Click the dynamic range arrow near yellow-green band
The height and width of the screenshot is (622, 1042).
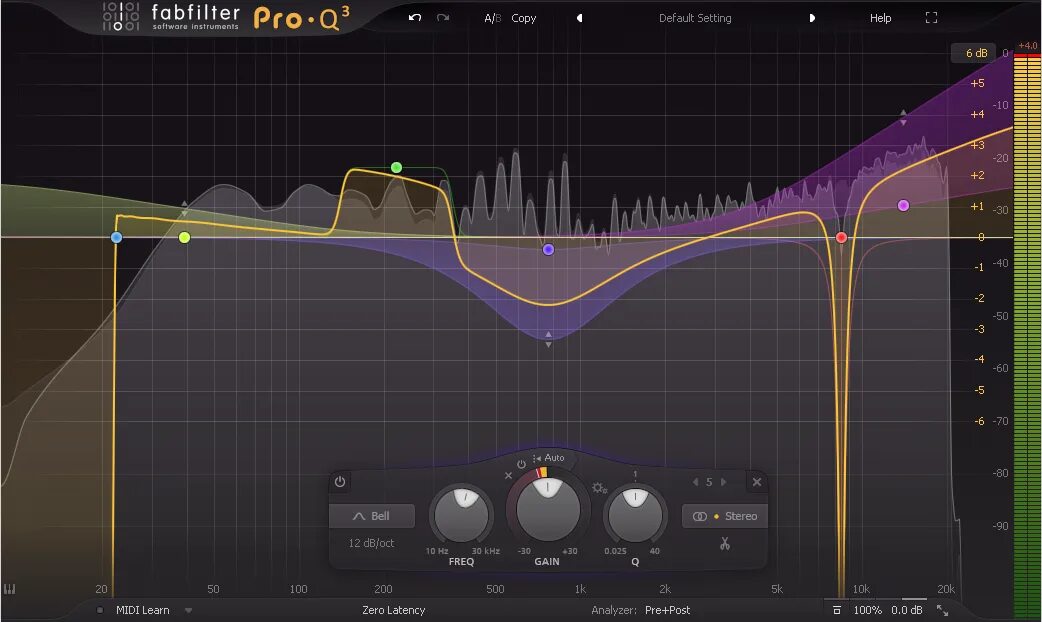click(185, 208)
